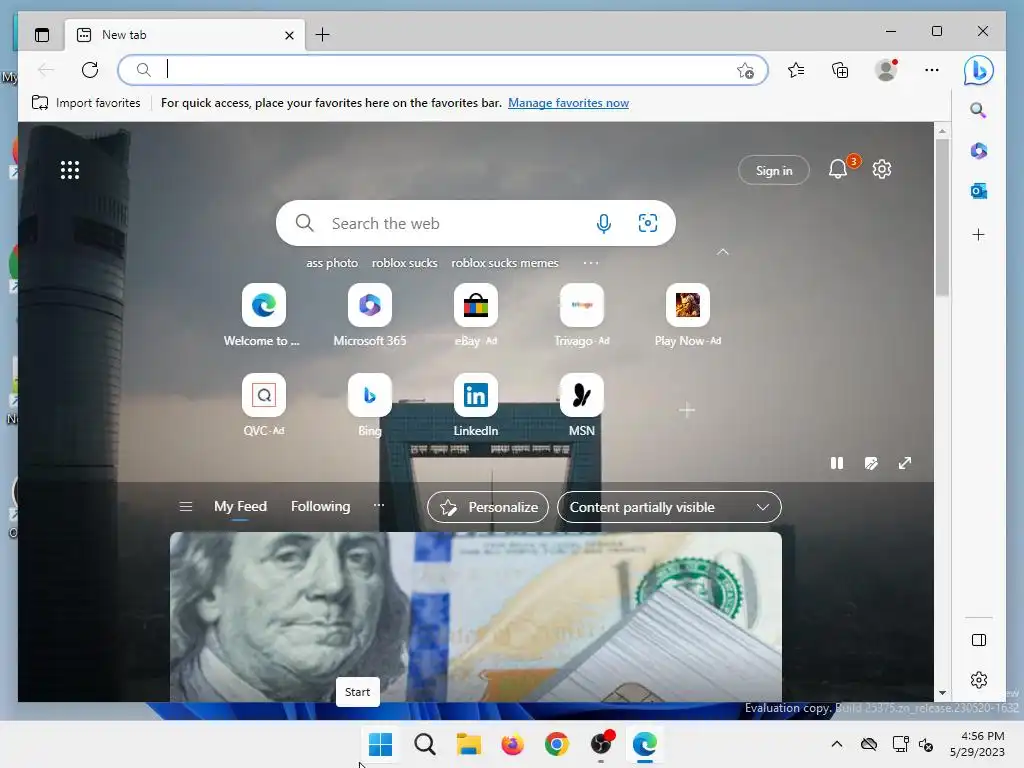Add this page to favorites star icon

click(x=745, y=71)
